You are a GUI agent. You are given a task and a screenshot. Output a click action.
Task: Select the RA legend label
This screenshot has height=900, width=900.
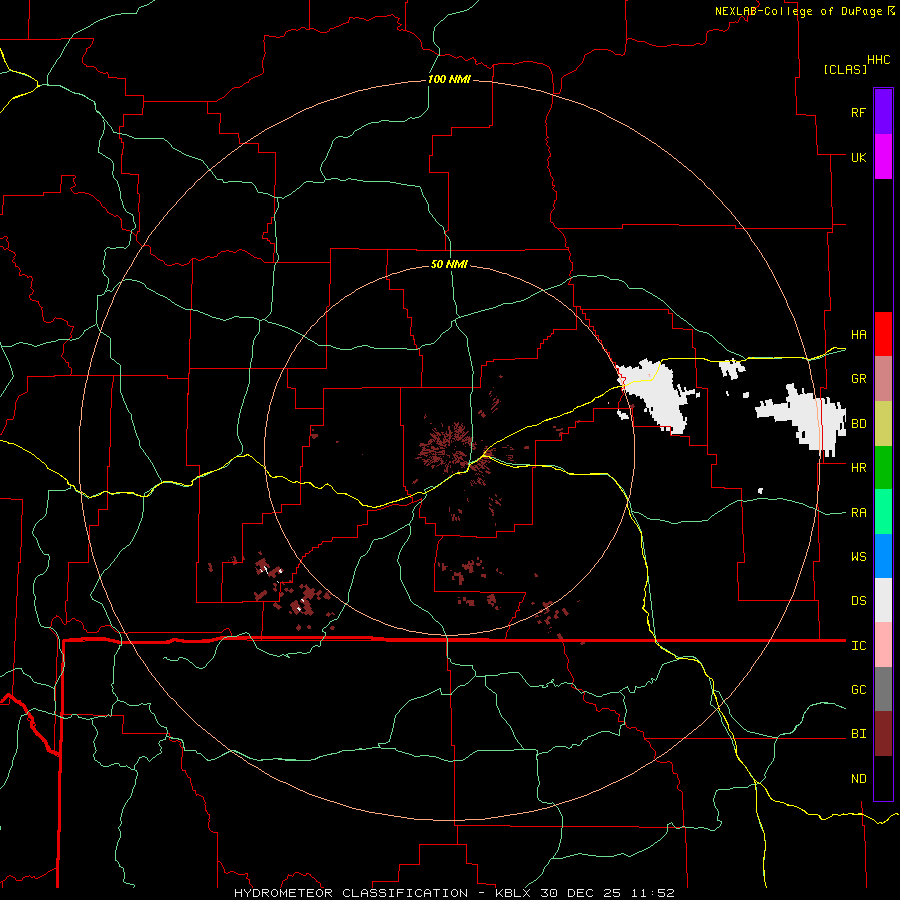(859, 513)
